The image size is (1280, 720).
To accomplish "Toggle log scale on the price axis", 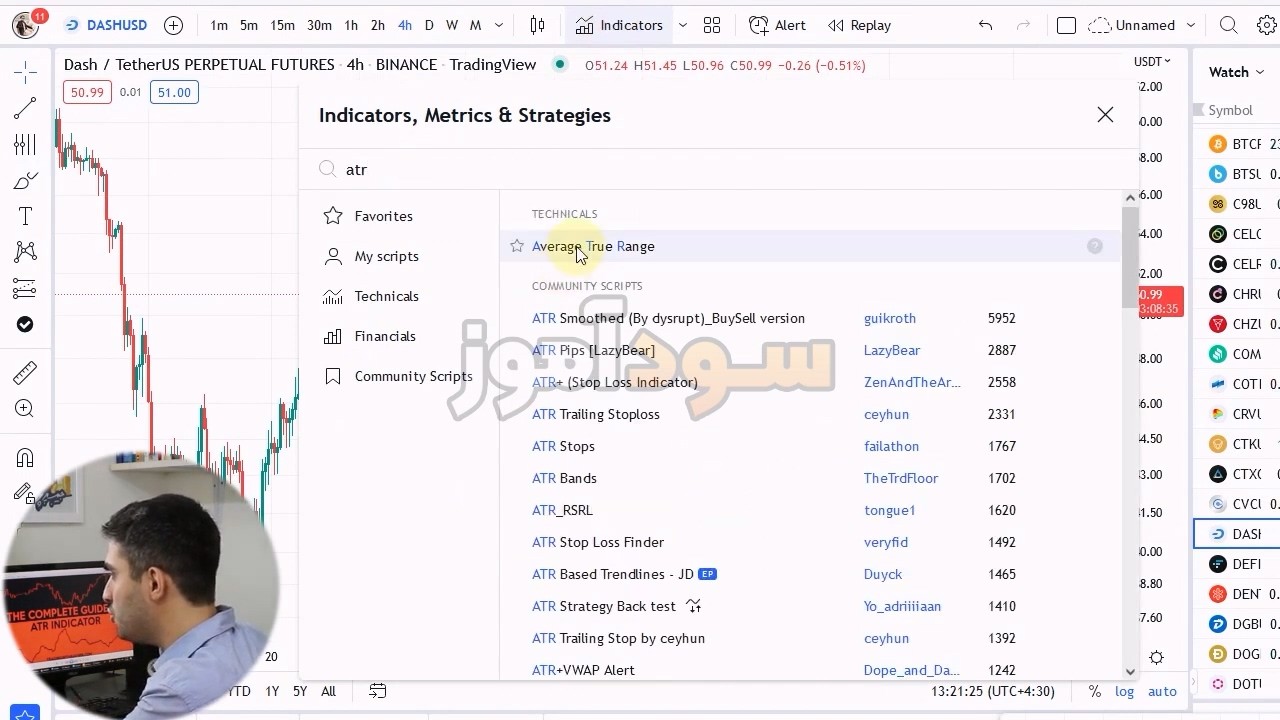I will click(1125, 691).
